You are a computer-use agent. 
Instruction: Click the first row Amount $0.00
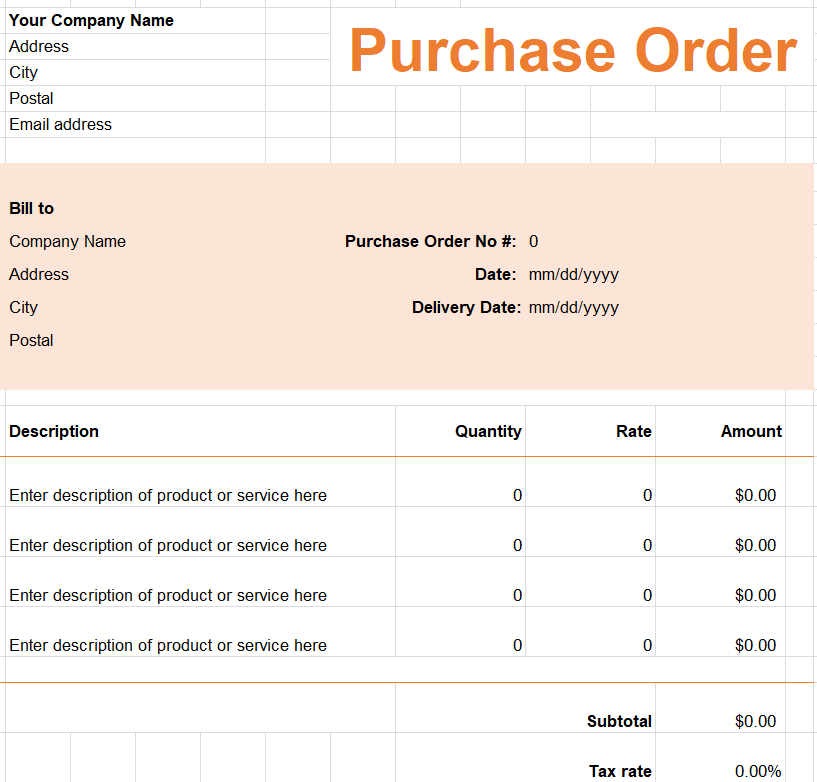click(x=756, y=495)
